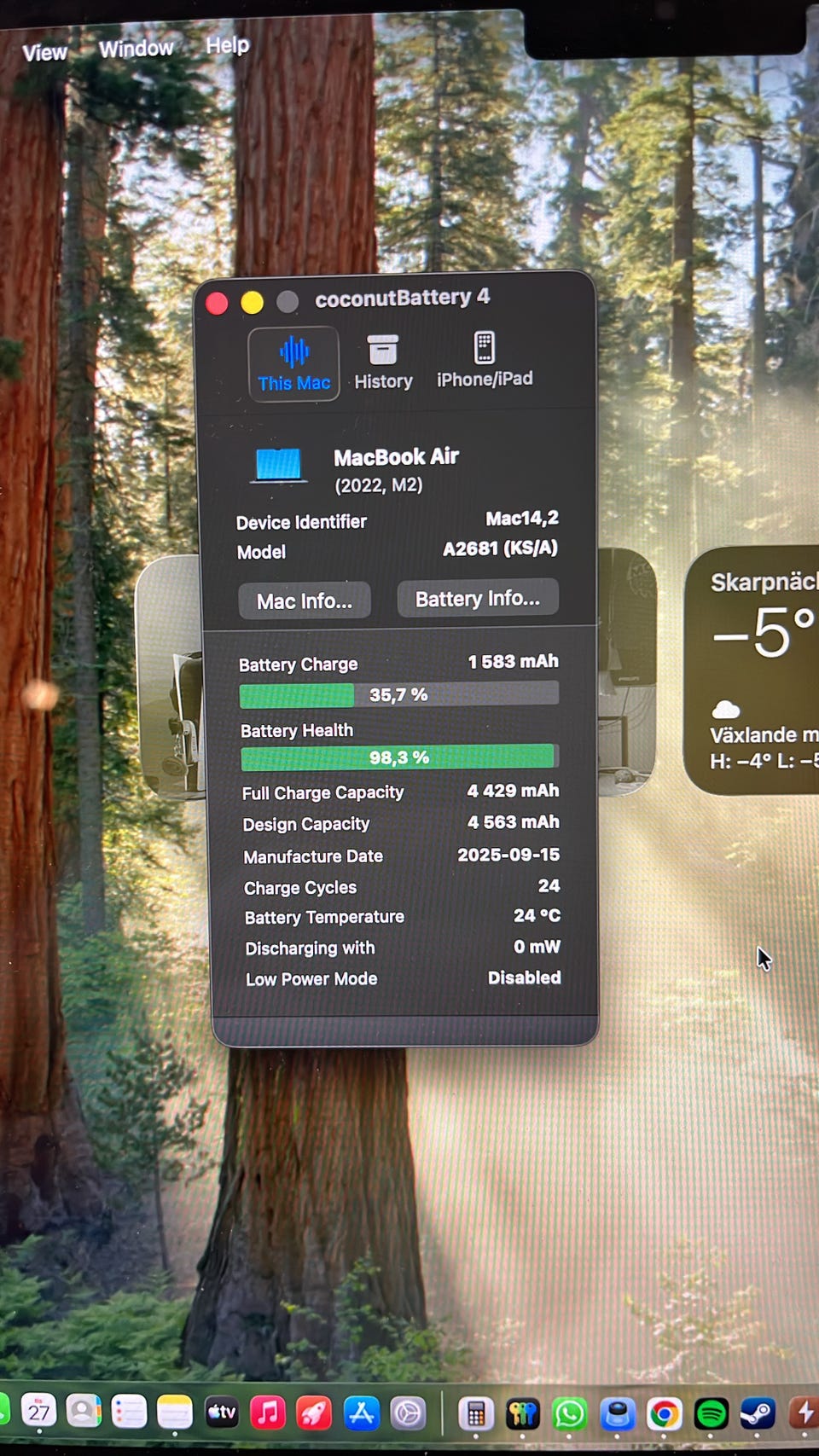
Task: Open the Help menu
Action: (227, 44)
